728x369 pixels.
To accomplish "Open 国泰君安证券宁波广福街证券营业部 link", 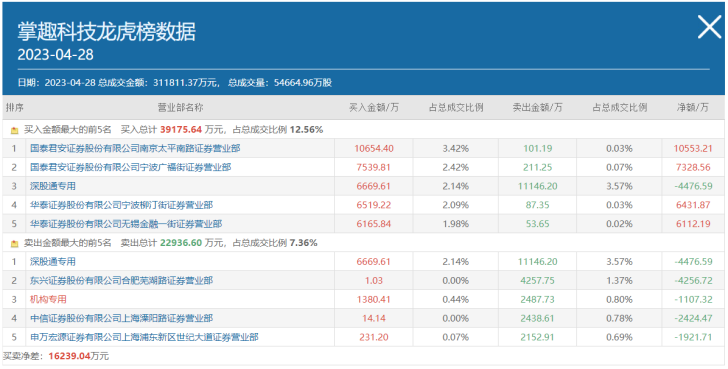I will (130, 167).
